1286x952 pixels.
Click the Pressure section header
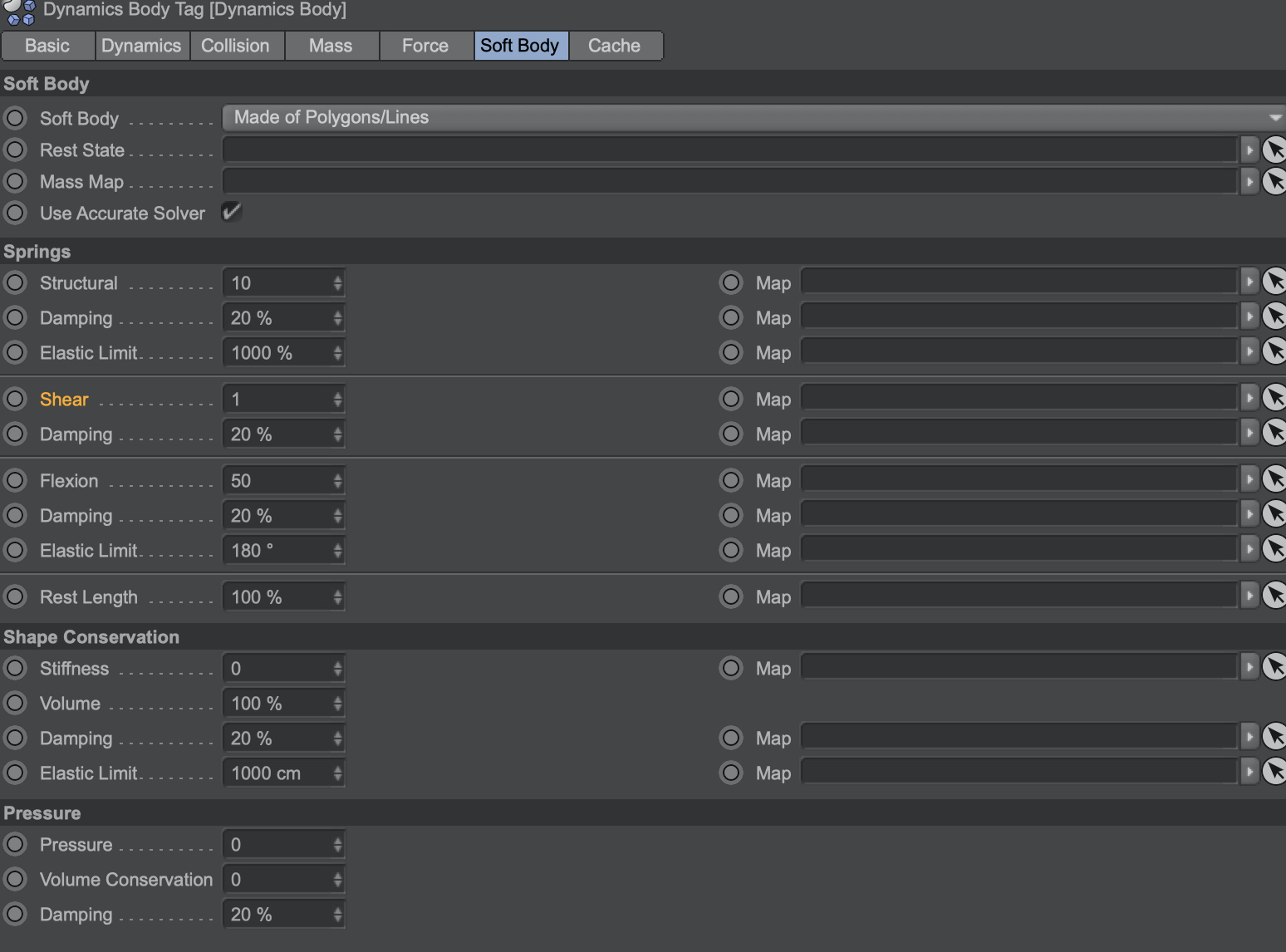point(643,813)
